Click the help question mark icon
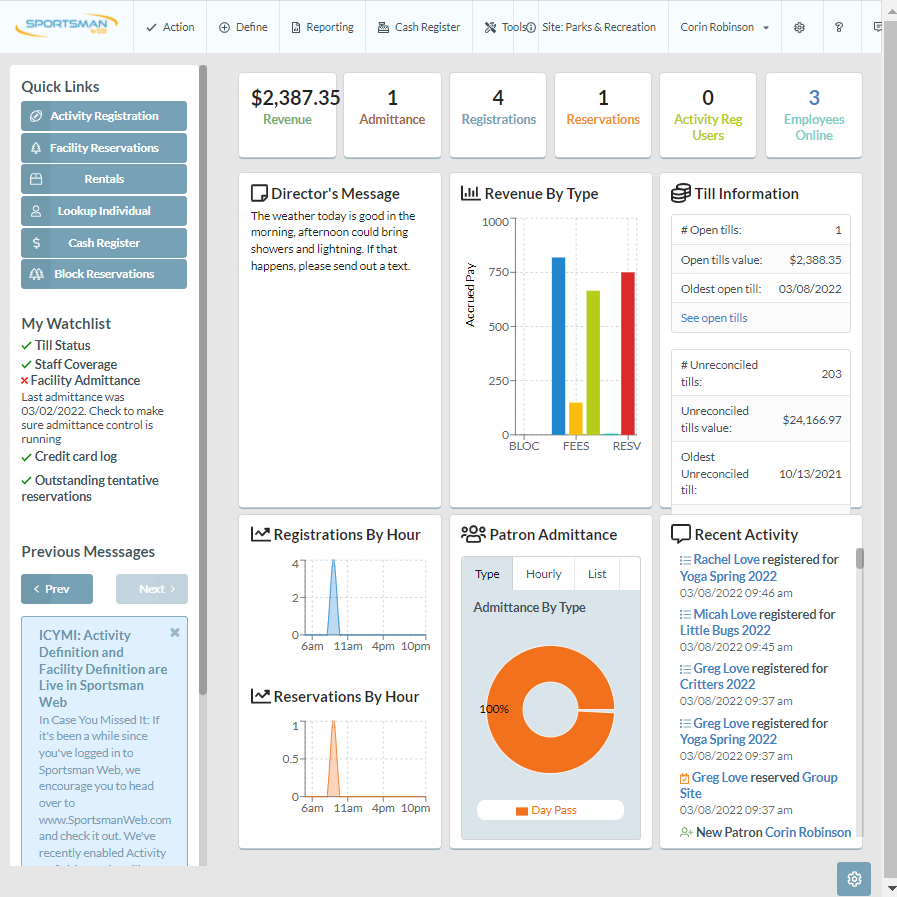Image resolution: width=897 pixels, height=897 pixels. click(839, 27)
